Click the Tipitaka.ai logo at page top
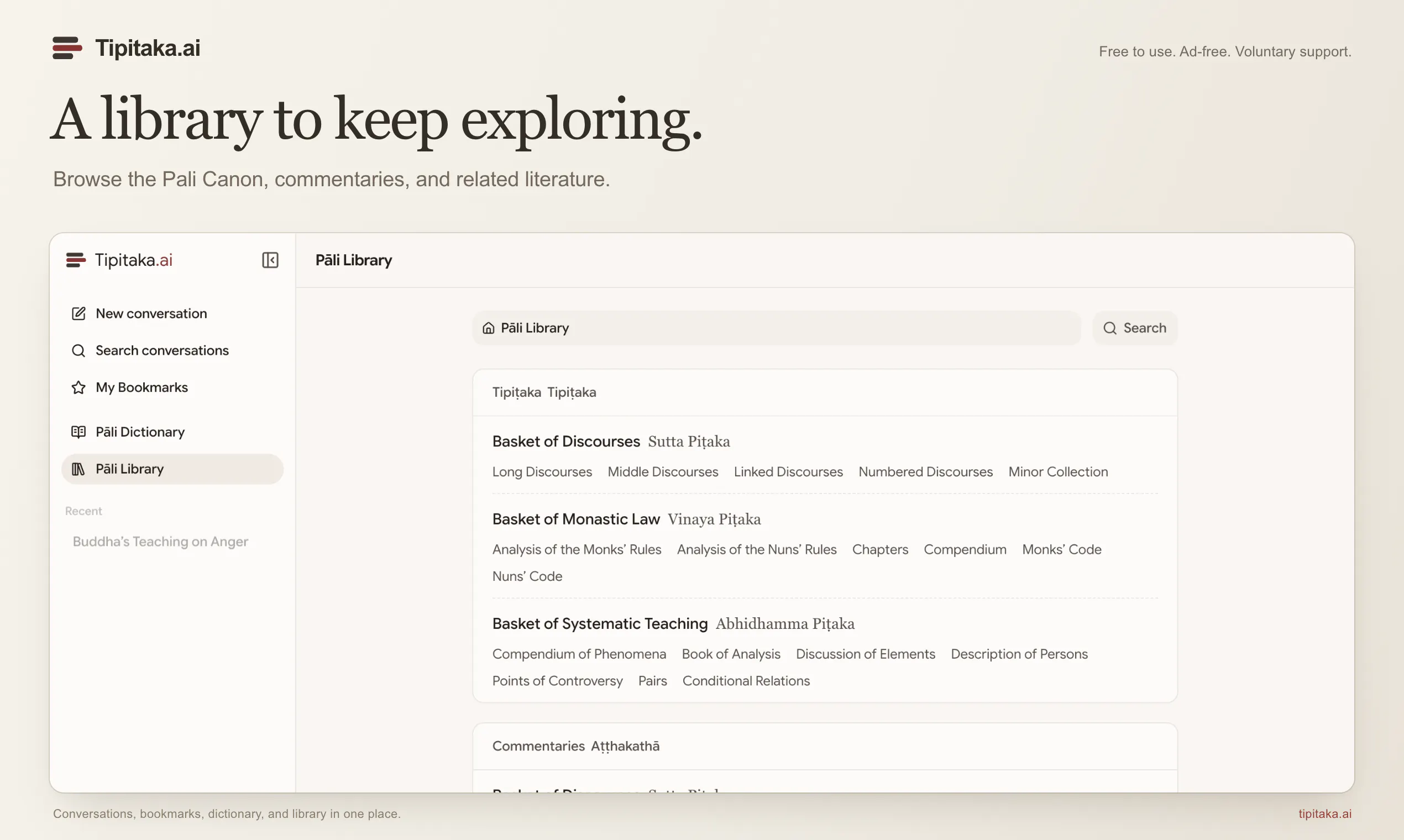Image resolution: width=1404 pixels, height=840 pixels. point(125,48)
